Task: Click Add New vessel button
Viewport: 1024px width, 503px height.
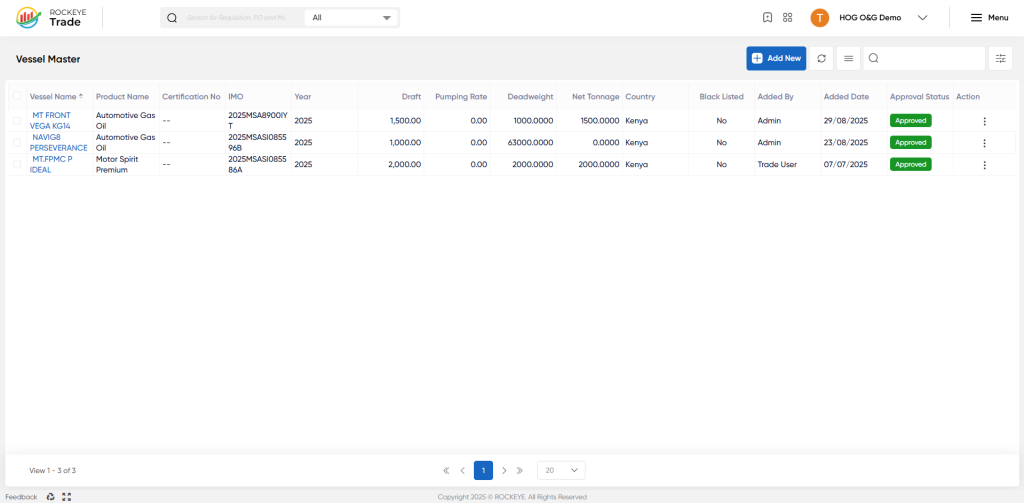Action: coord(776,58)
